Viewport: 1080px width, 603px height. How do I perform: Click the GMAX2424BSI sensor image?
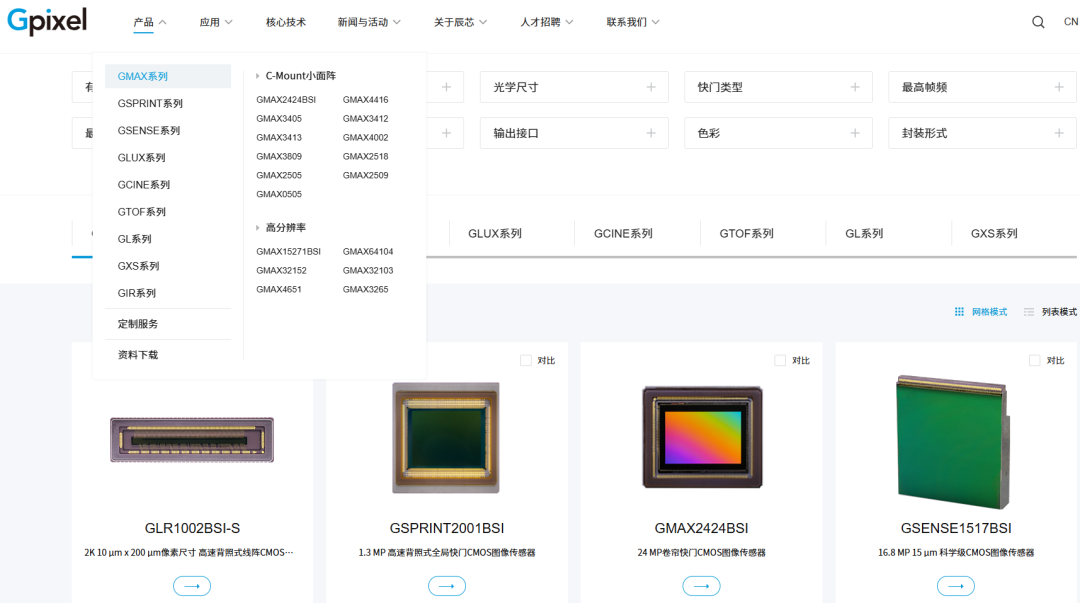tap(701, 437)
